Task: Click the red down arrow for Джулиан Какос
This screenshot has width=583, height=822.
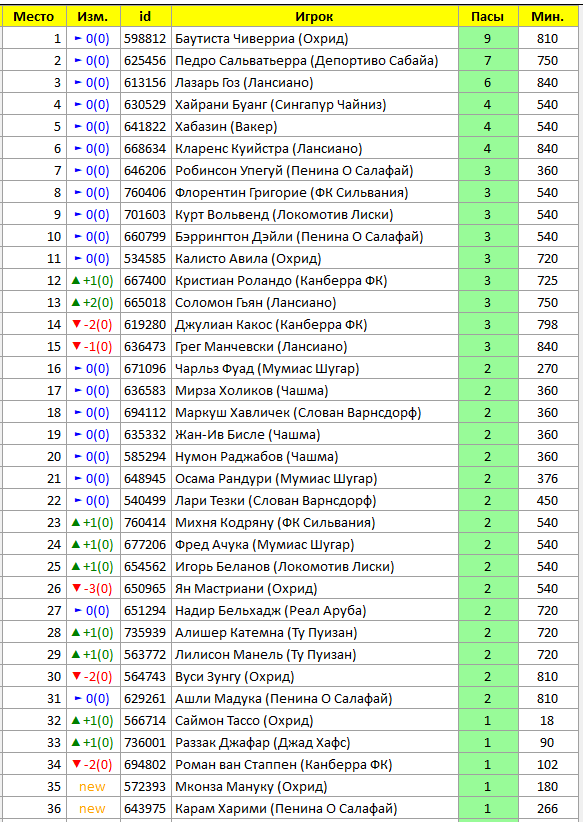Action: pos(77,325)
